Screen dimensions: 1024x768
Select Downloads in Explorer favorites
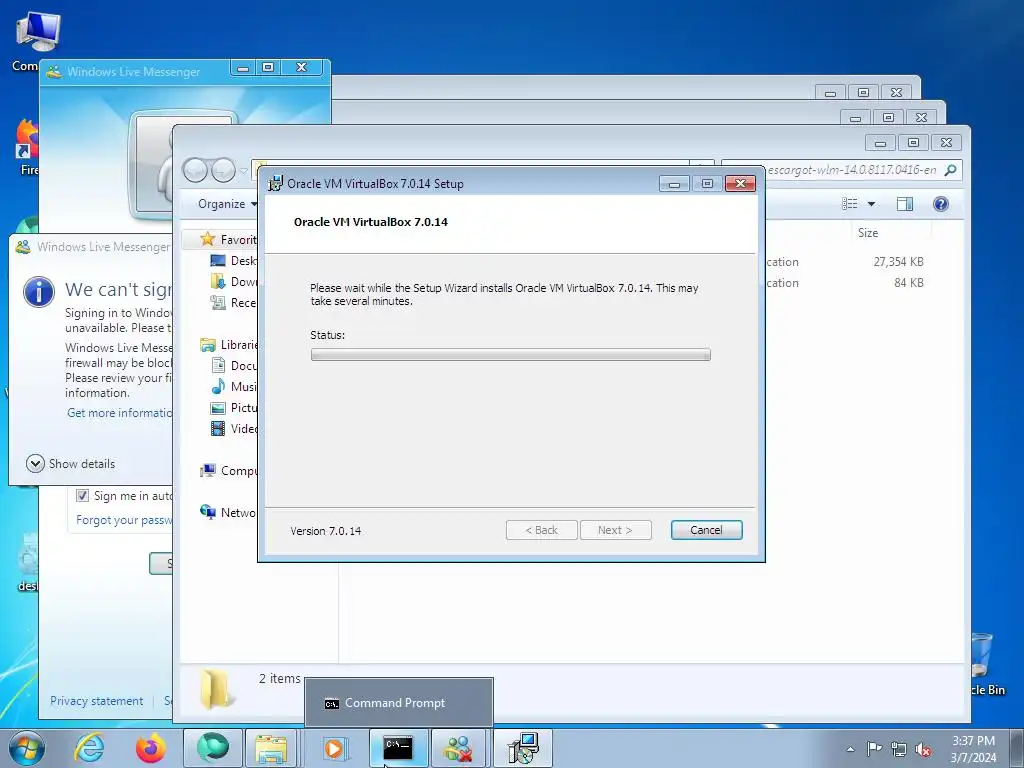tap(233, 281)
